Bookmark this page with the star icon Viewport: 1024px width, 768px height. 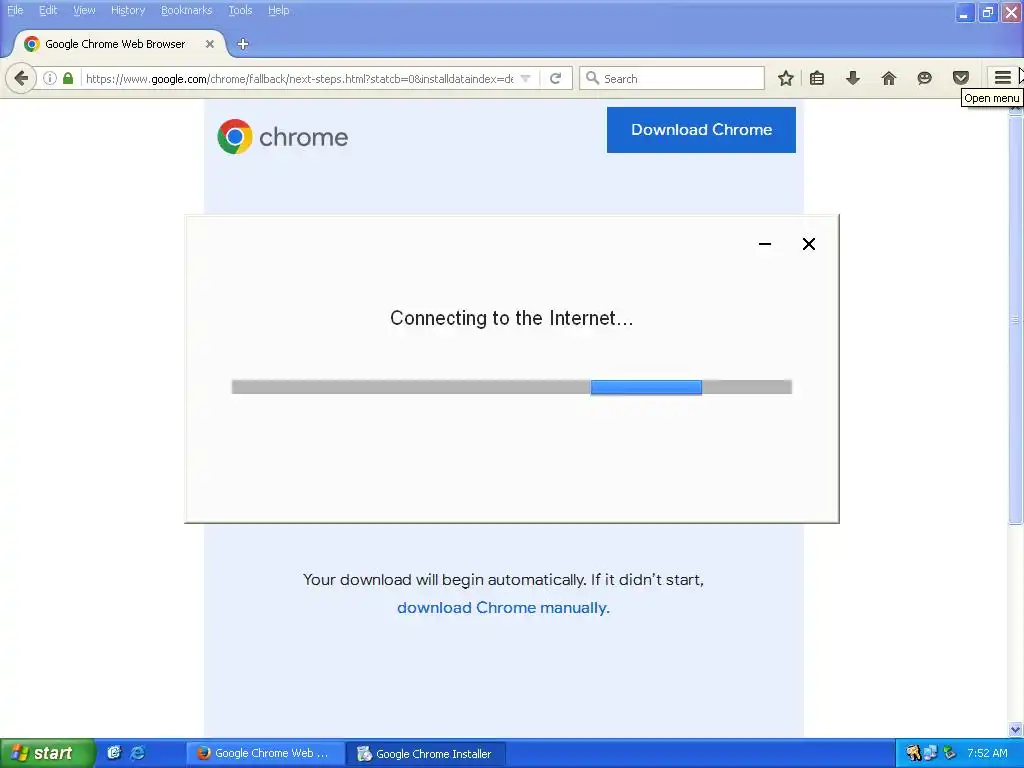(786, 78)
